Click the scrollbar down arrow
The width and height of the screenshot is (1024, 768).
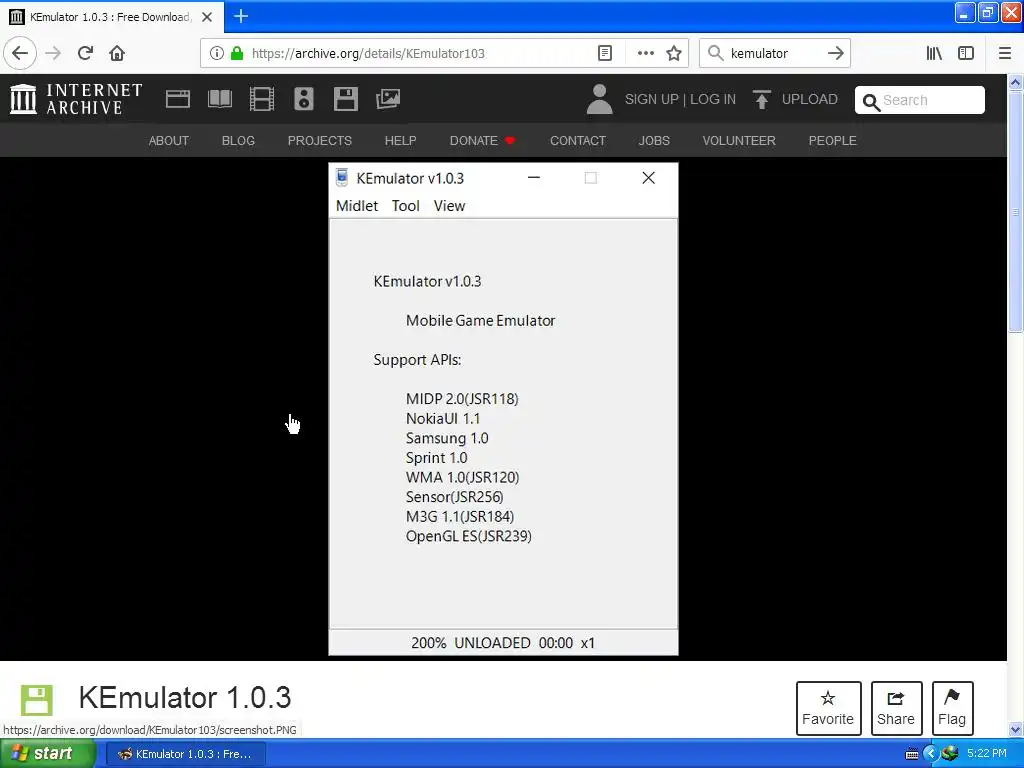pyautogui.click(x=1015, y=729)
